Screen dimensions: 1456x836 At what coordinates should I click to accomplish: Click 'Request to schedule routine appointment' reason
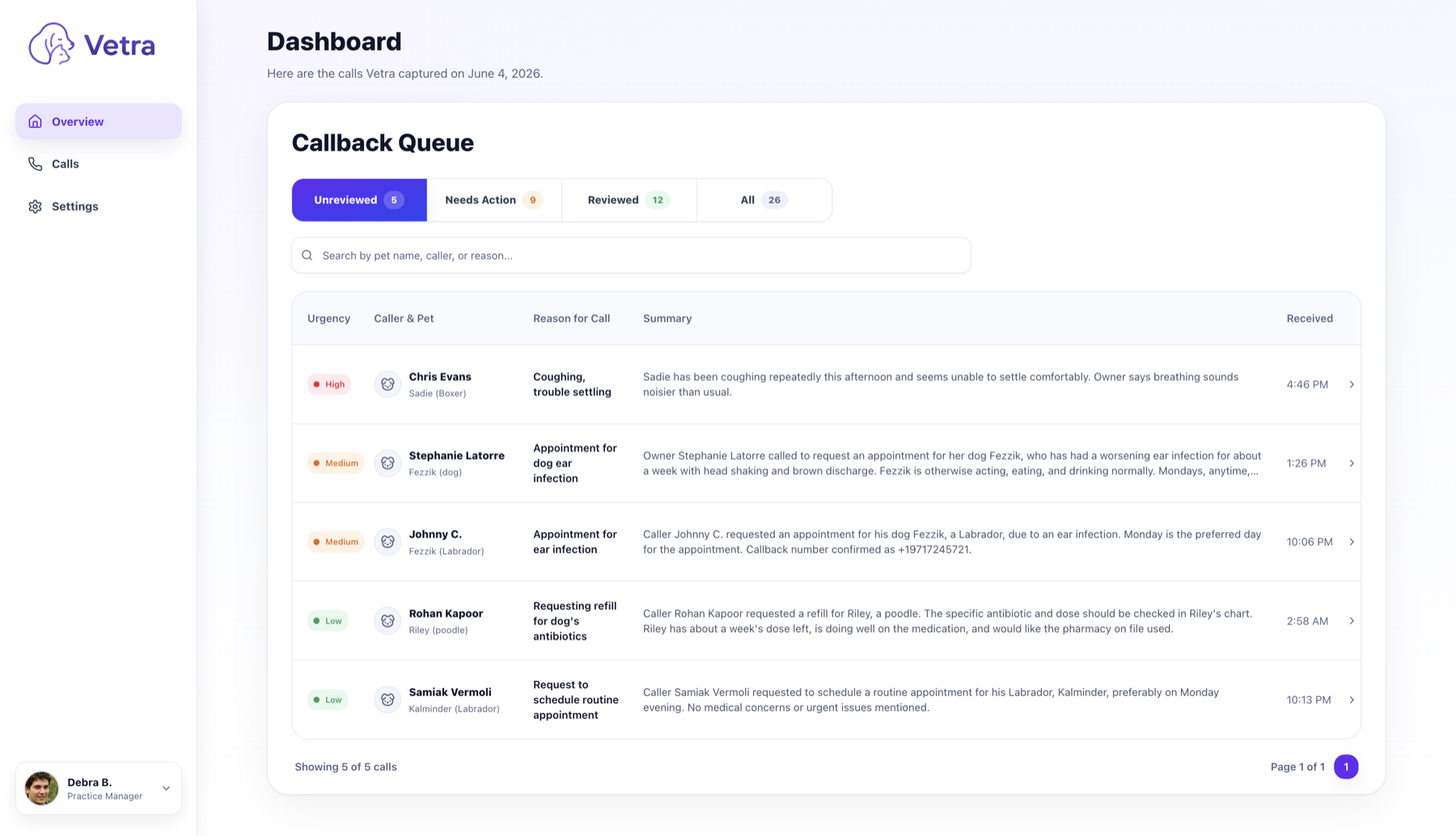coord(575,700)
